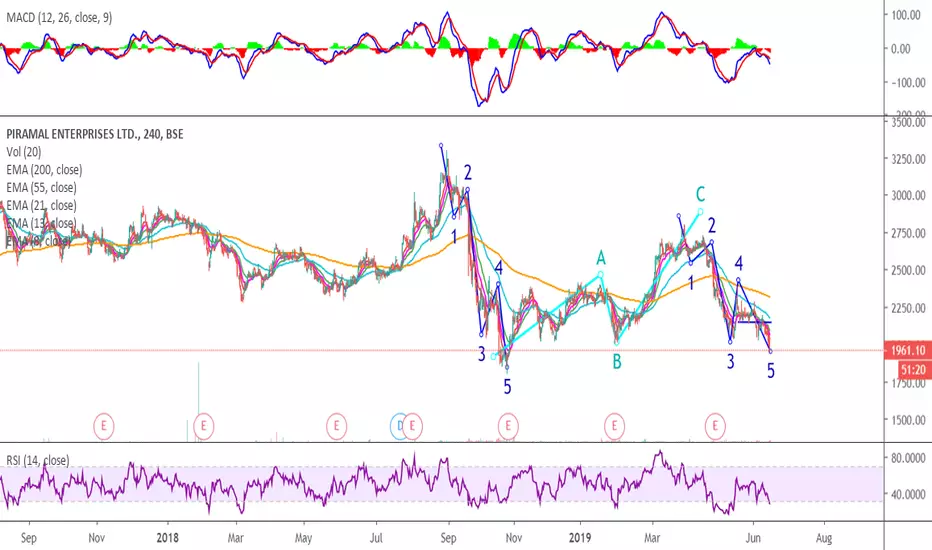The image size is (932, 550).
Task: Select the EMA (55, close) indicator label
Action: [x=41, y=188]
